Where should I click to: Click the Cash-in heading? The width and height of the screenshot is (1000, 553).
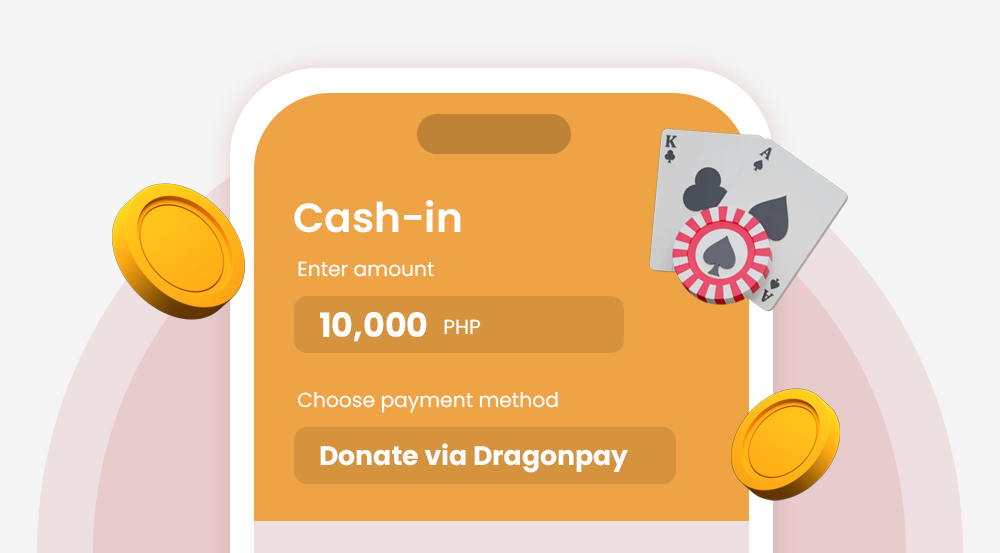tap(378, 218)
